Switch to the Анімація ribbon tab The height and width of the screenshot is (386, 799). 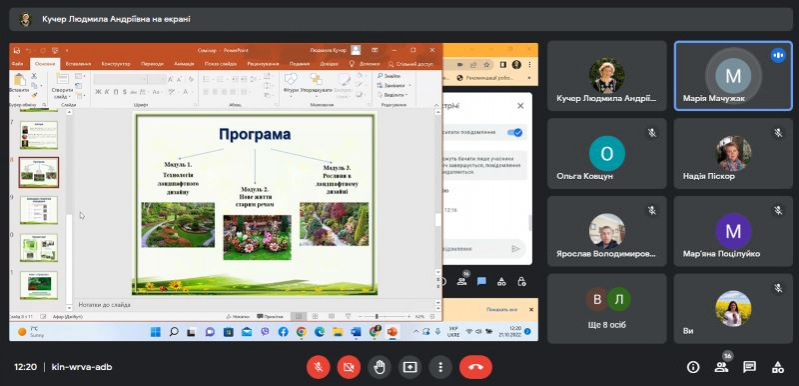184,64
